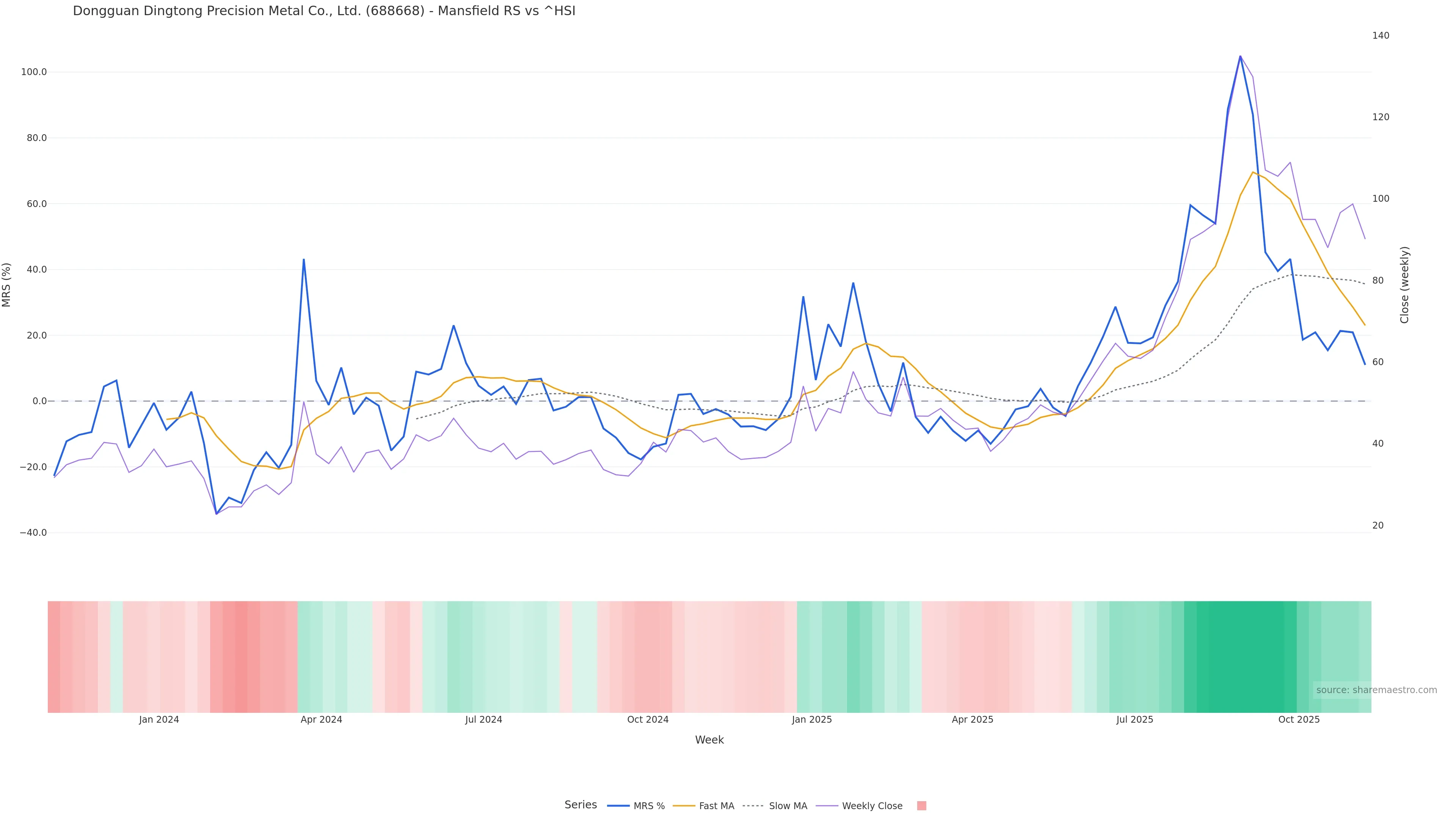Click the Oct 2025 x-axis tick label

coord(1299,720)
